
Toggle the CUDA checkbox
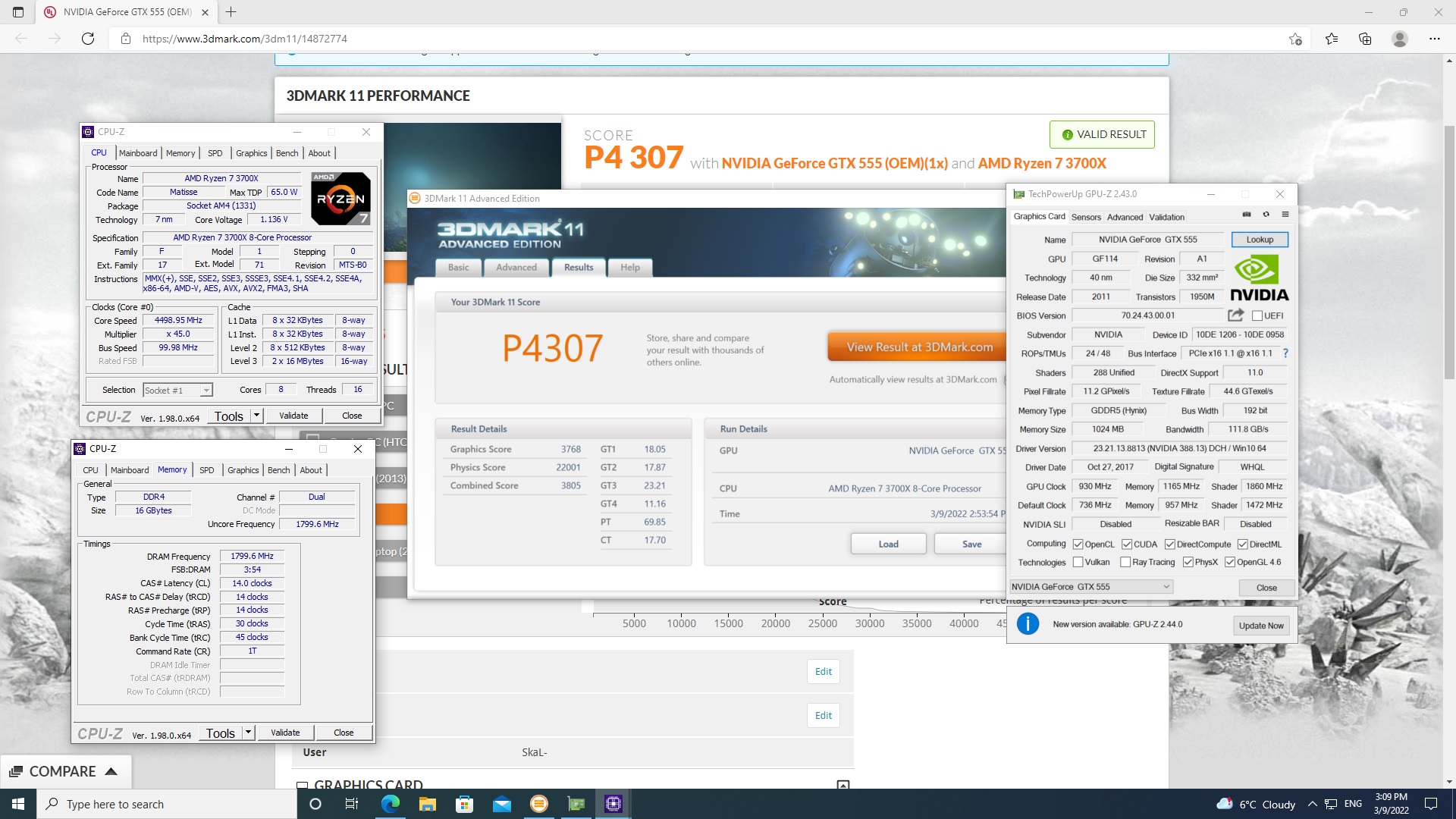(1127, 544)
